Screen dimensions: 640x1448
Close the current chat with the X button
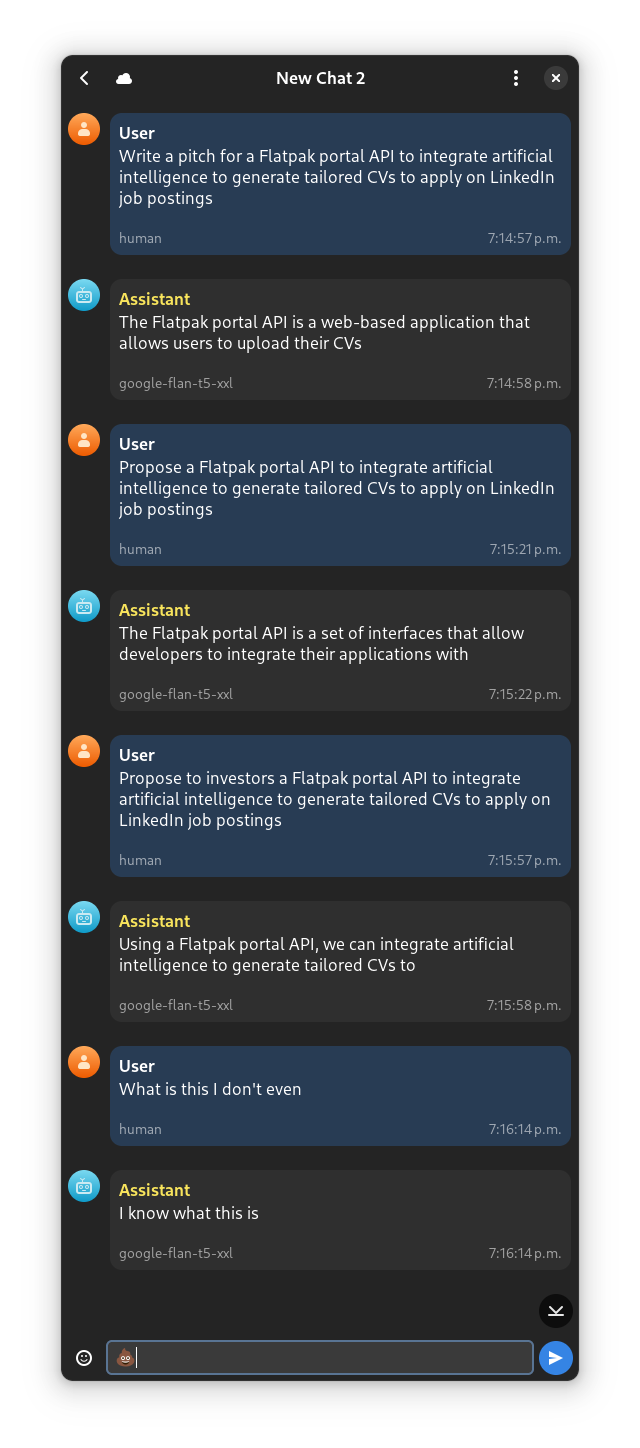(556, 78)
